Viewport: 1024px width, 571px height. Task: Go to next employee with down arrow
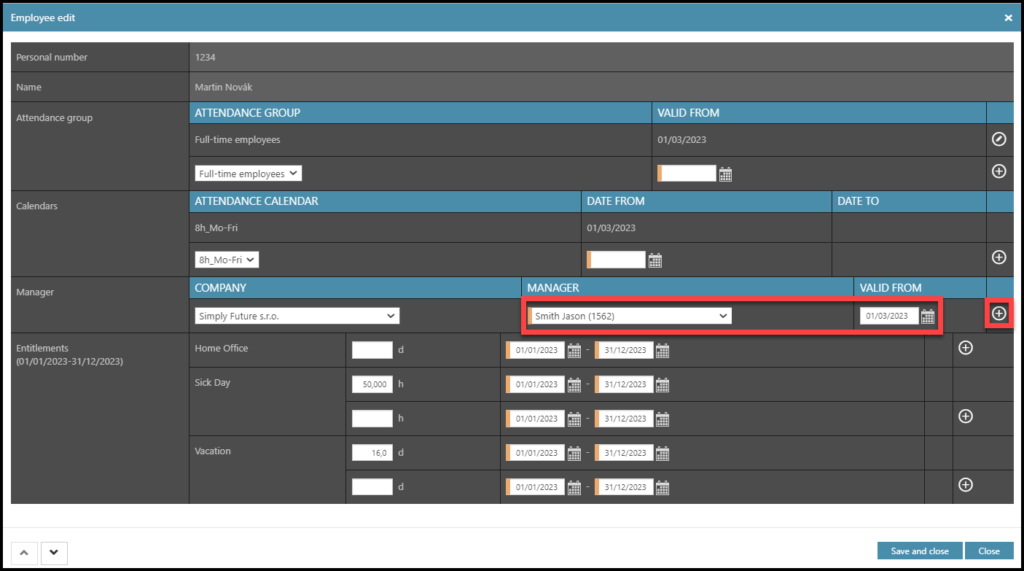[53, 551]
